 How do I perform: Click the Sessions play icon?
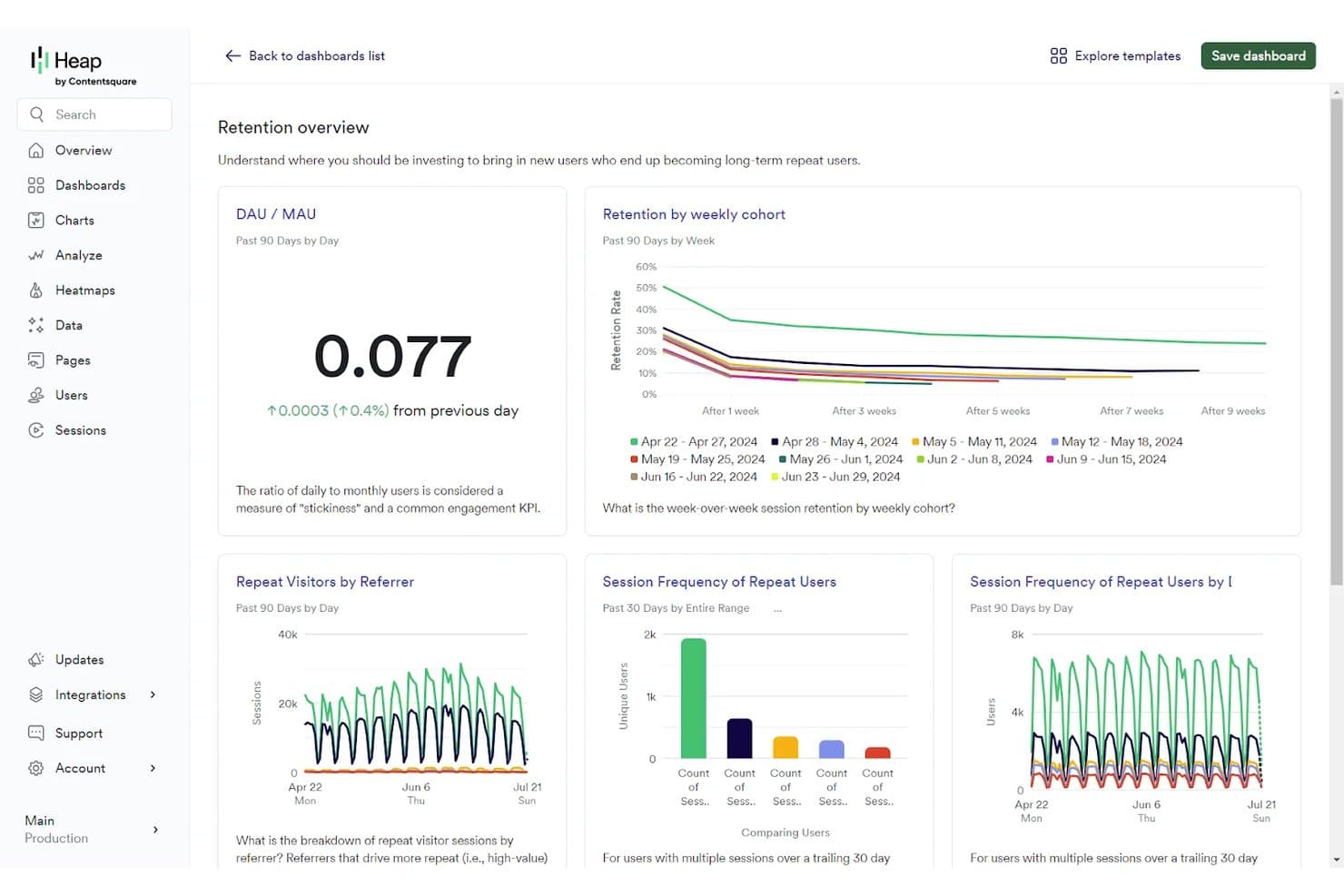tap(36, 430)
